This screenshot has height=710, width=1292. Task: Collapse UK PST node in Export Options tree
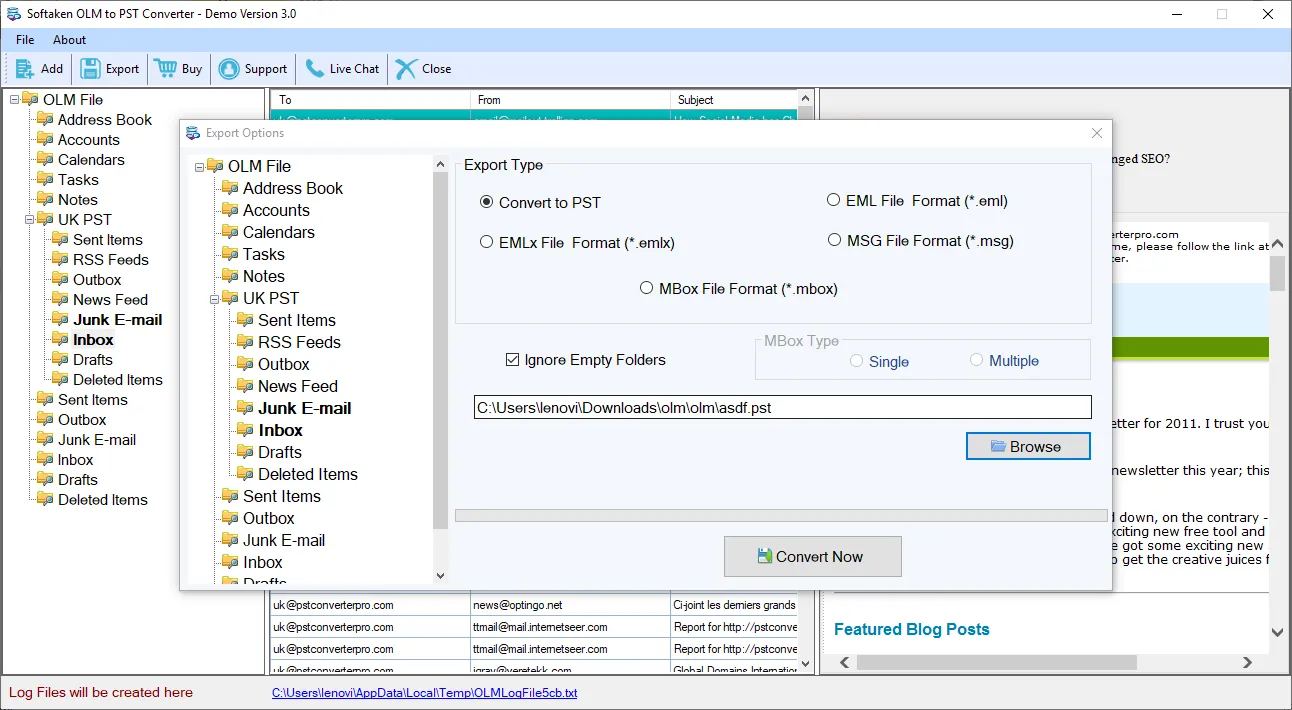(215, 298)
